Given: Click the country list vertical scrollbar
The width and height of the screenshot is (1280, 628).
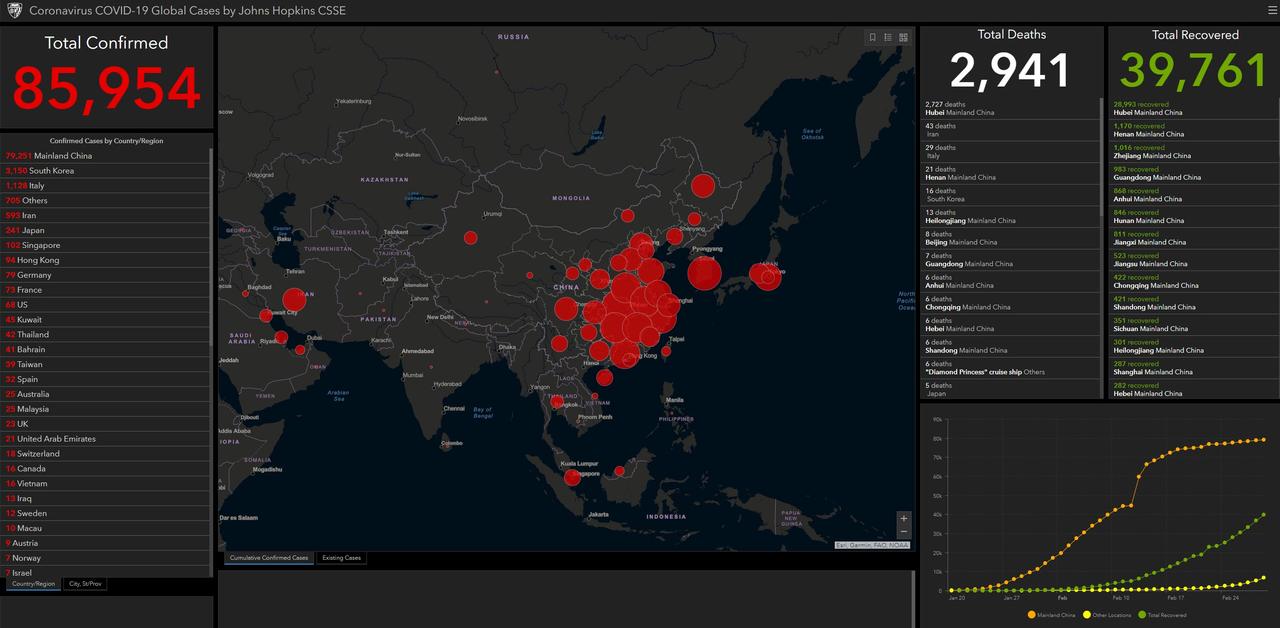Looking at the screenshot, I should click(211, 250).
